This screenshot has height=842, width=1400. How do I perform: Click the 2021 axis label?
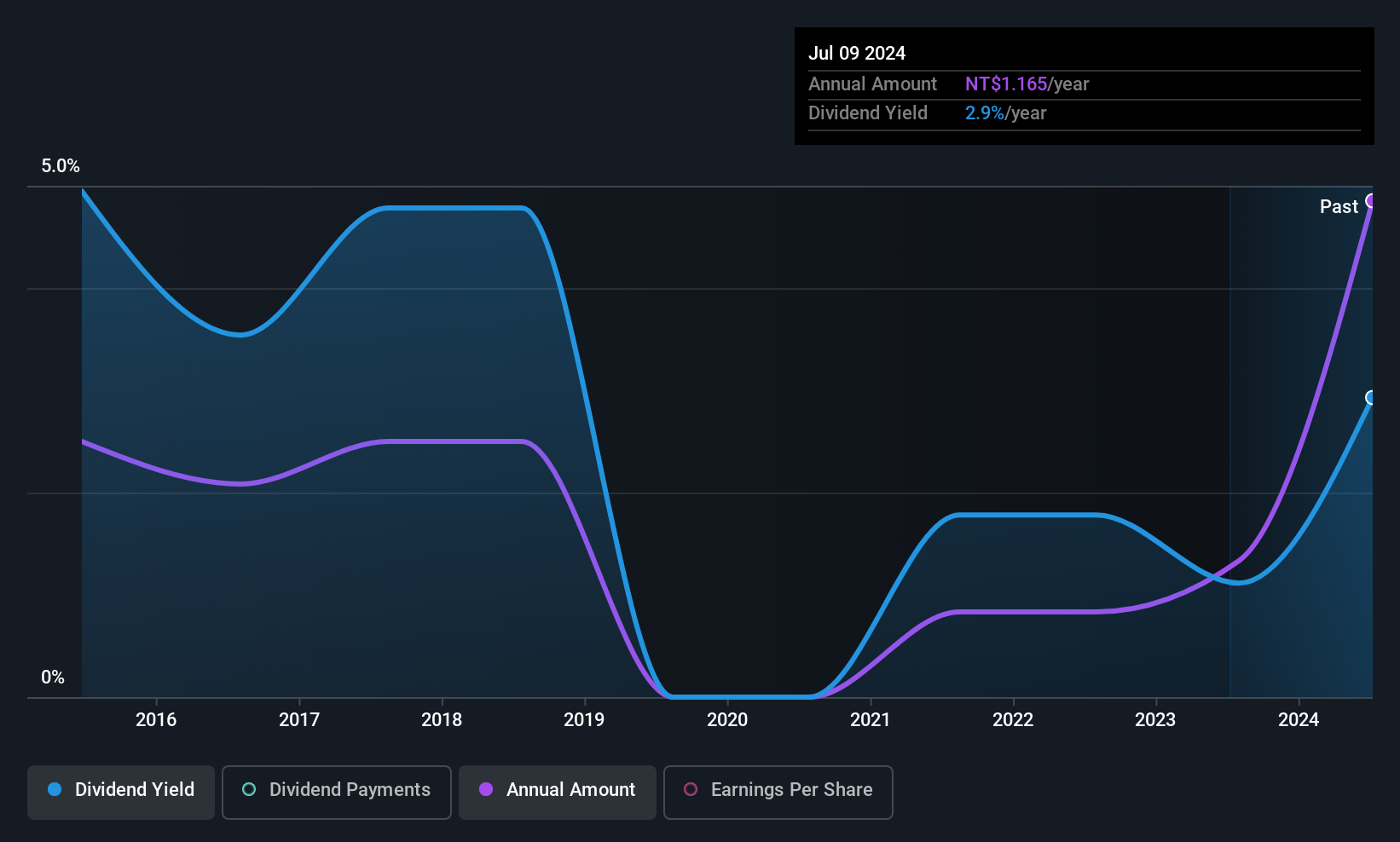click(871, 720)
